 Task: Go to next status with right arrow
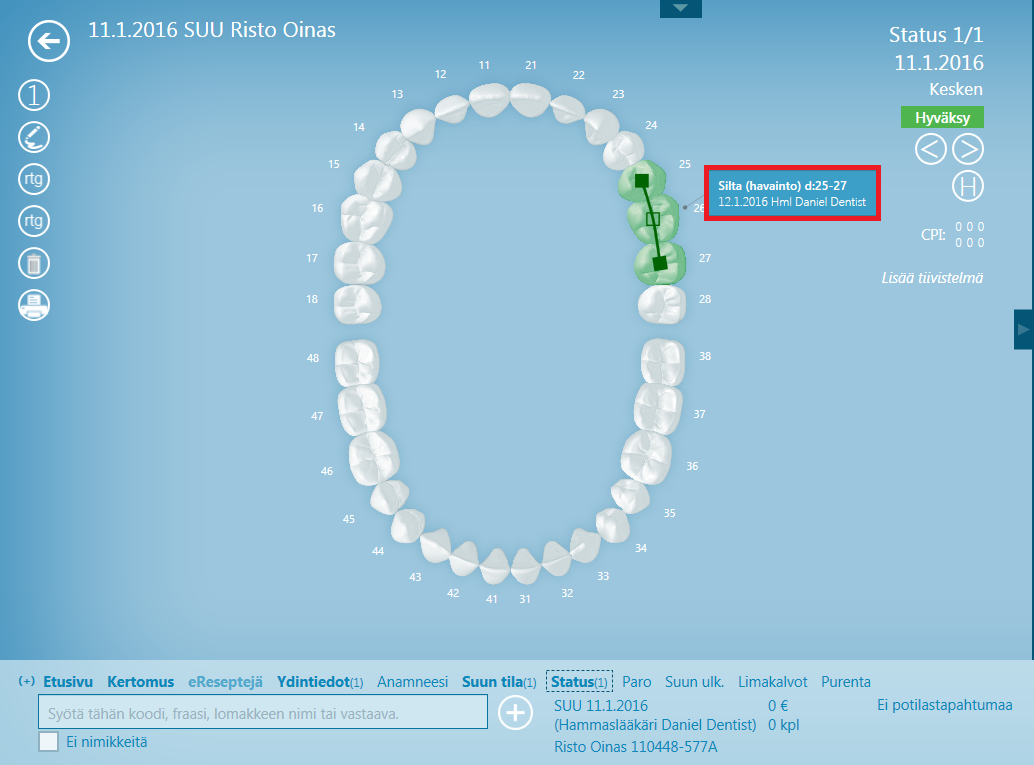click(x=967, y=149)
